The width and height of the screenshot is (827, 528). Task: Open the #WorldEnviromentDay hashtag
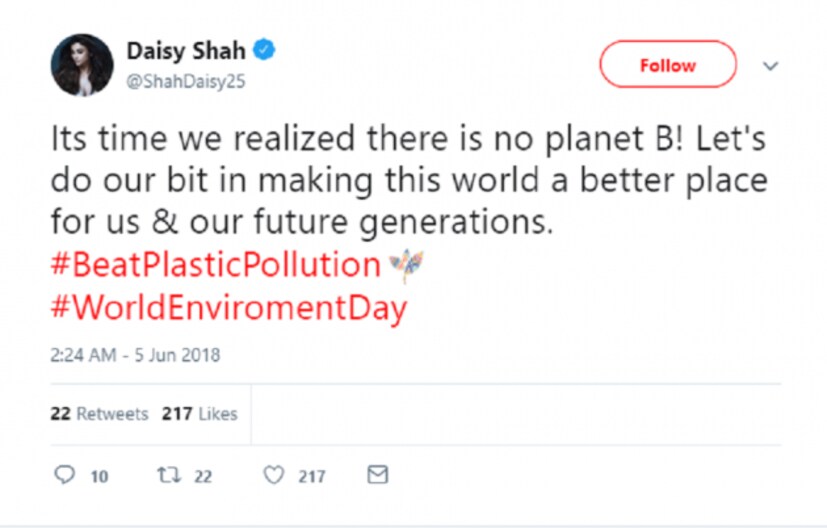pos(229,308)
